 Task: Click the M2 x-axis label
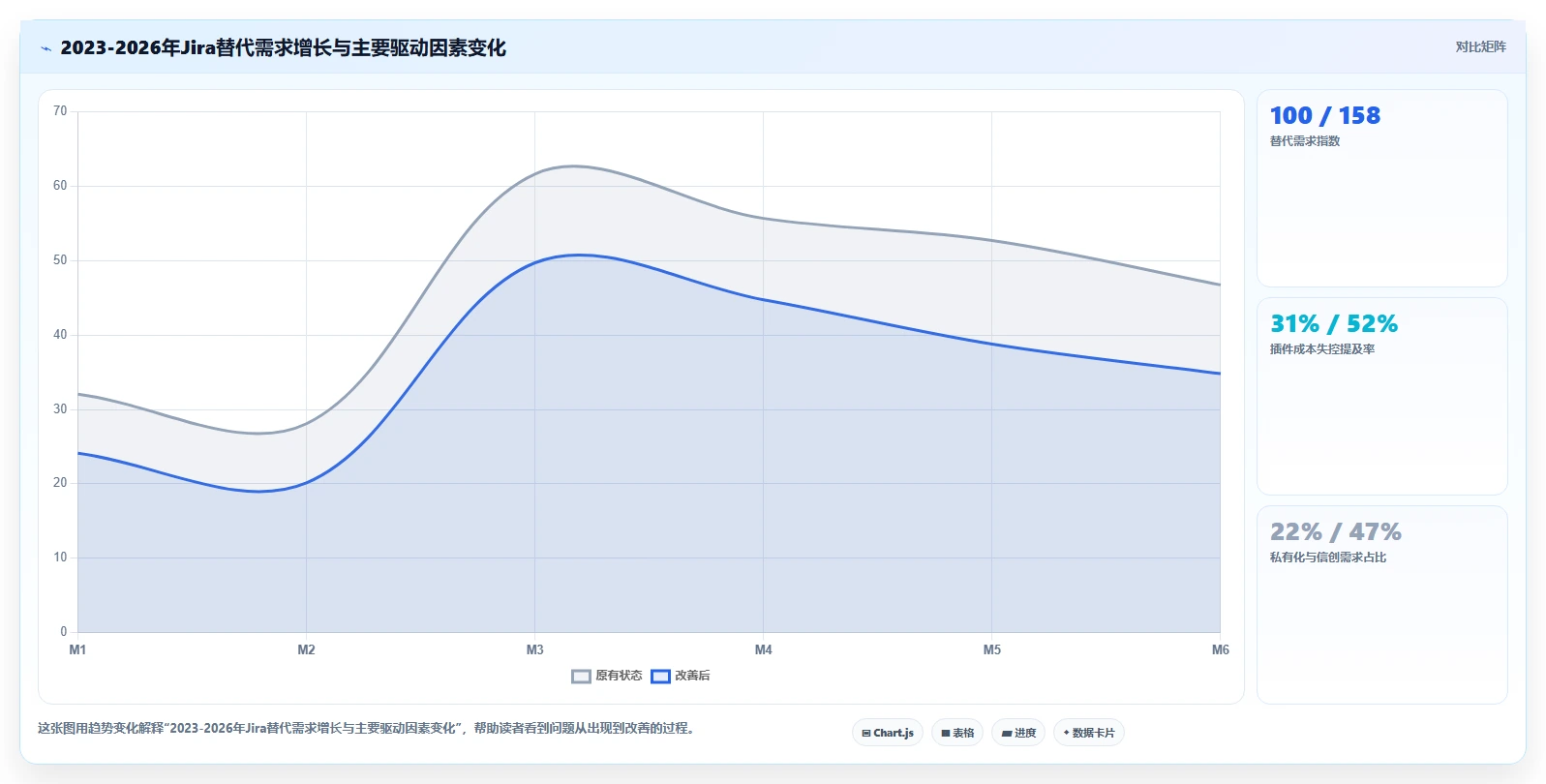pyautogui.click(x=306, y=649)
